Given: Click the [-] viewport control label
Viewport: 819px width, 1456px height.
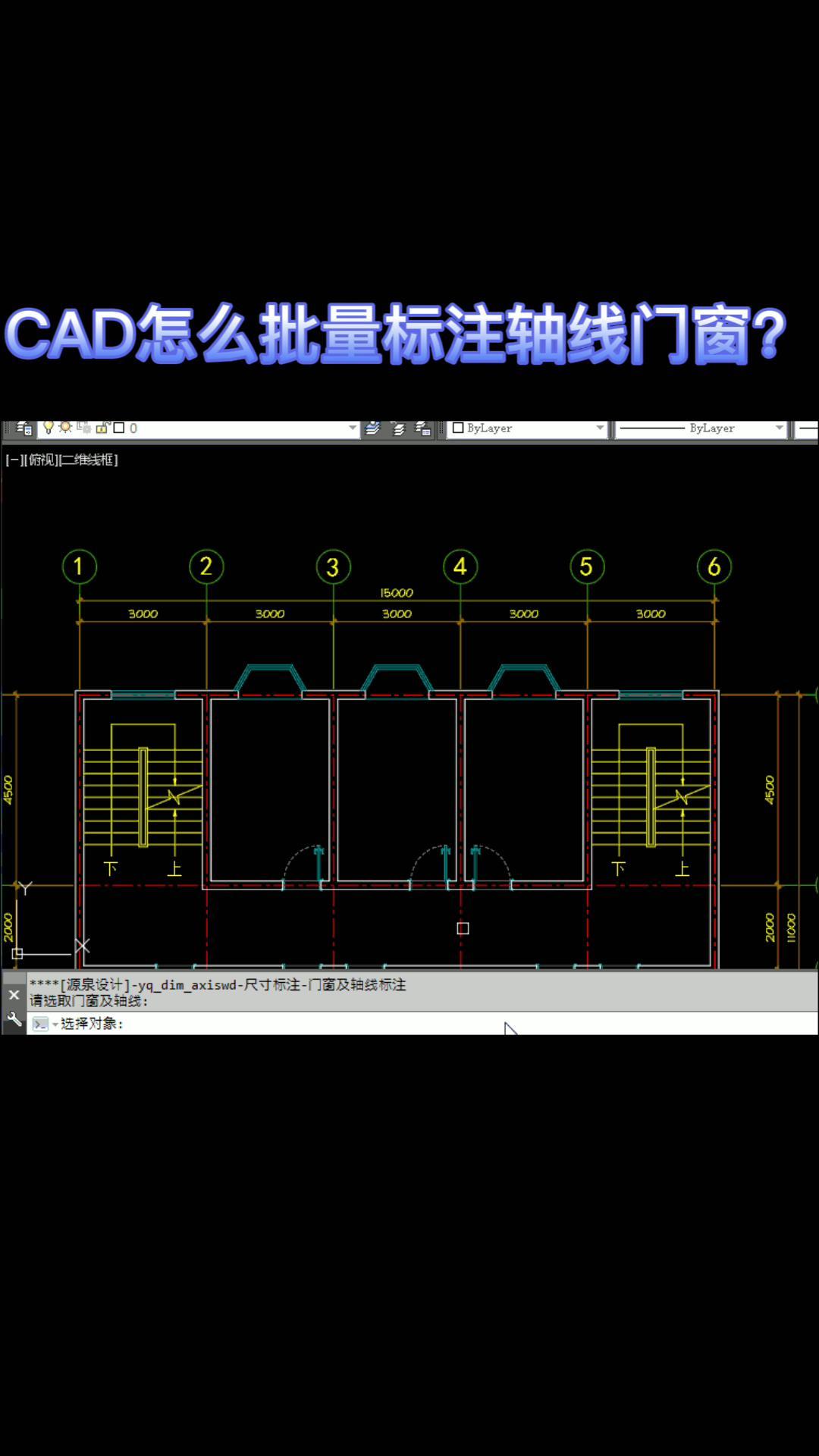Looking at the screenshot, I should (13, 460).
